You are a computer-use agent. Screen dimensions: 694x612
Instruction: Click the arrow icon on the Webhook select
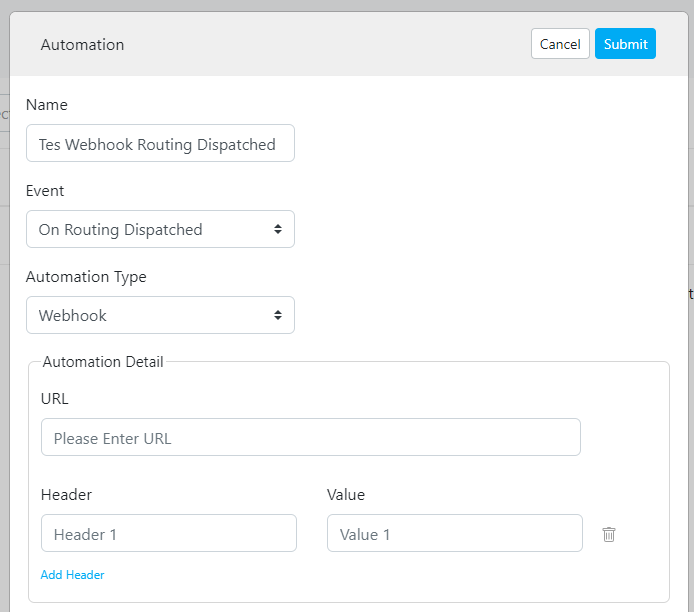pyautogui.click(x=277, y=315)
